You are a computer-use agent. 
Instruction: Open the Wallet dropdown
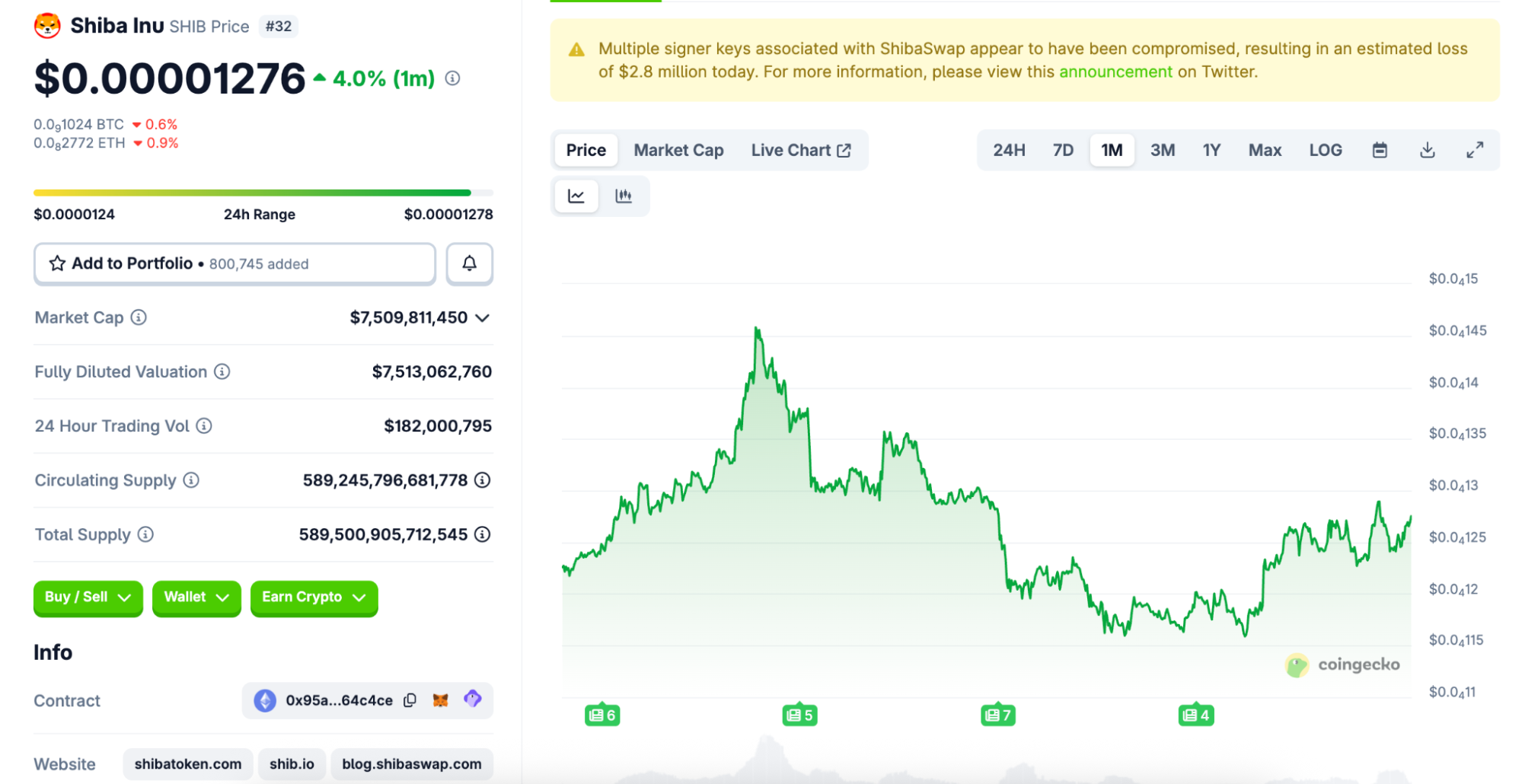pyautogui.click(x=196, y=598)
